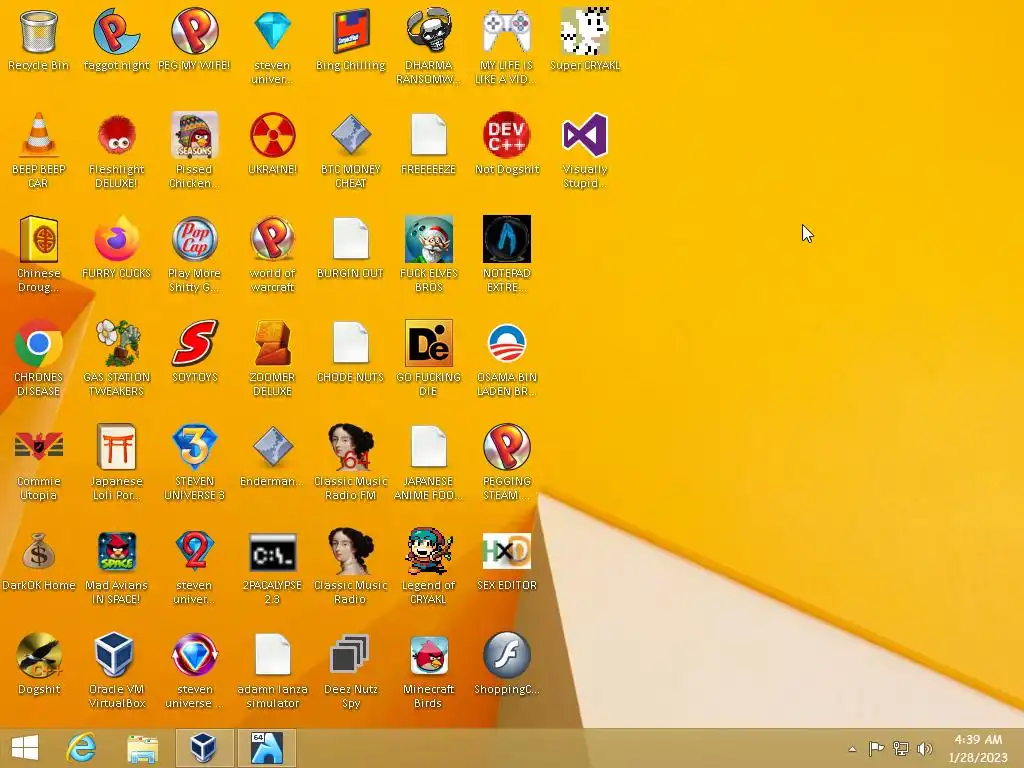Select the De logo desktop icon
1024x768 pixels.
428,343
